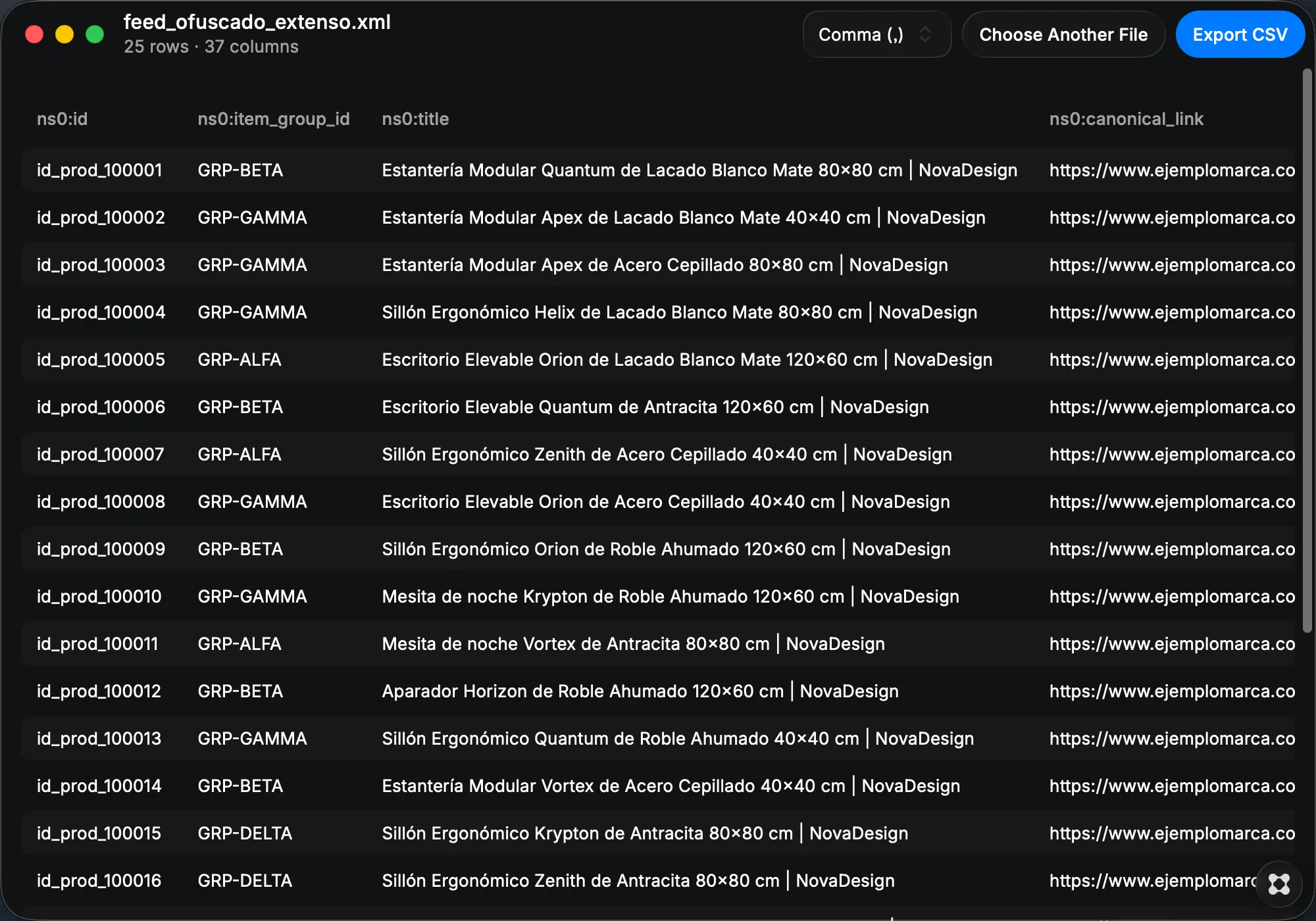1316x921 pixels.
Task: Click title Sillón Ergonómico Quantum de Roble Ahumado
Action: click(x=678, y=739)
